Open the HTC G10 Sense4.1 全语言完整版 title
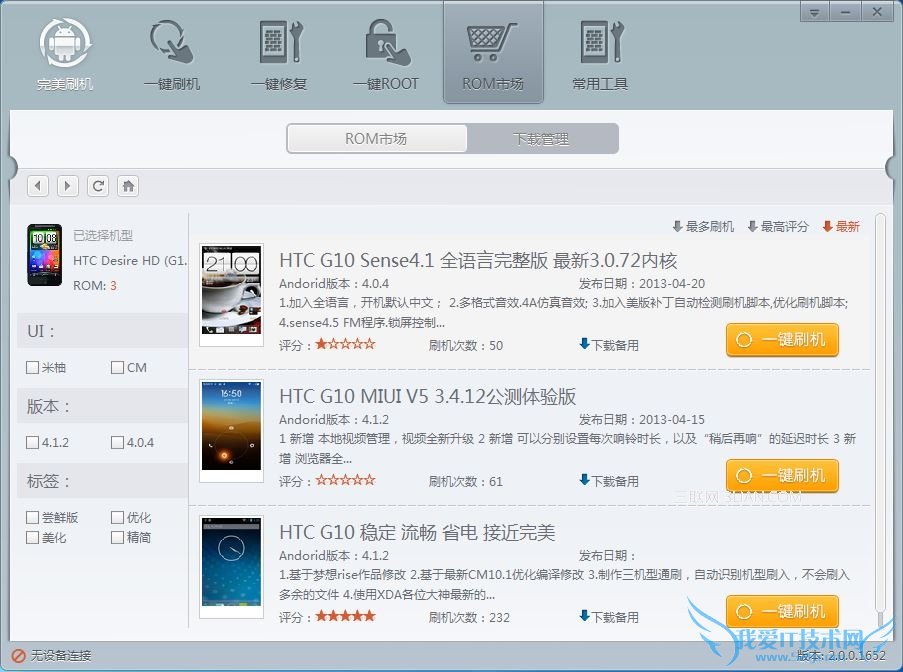Screen dimensions: 903x672 (x=478, y=260)
